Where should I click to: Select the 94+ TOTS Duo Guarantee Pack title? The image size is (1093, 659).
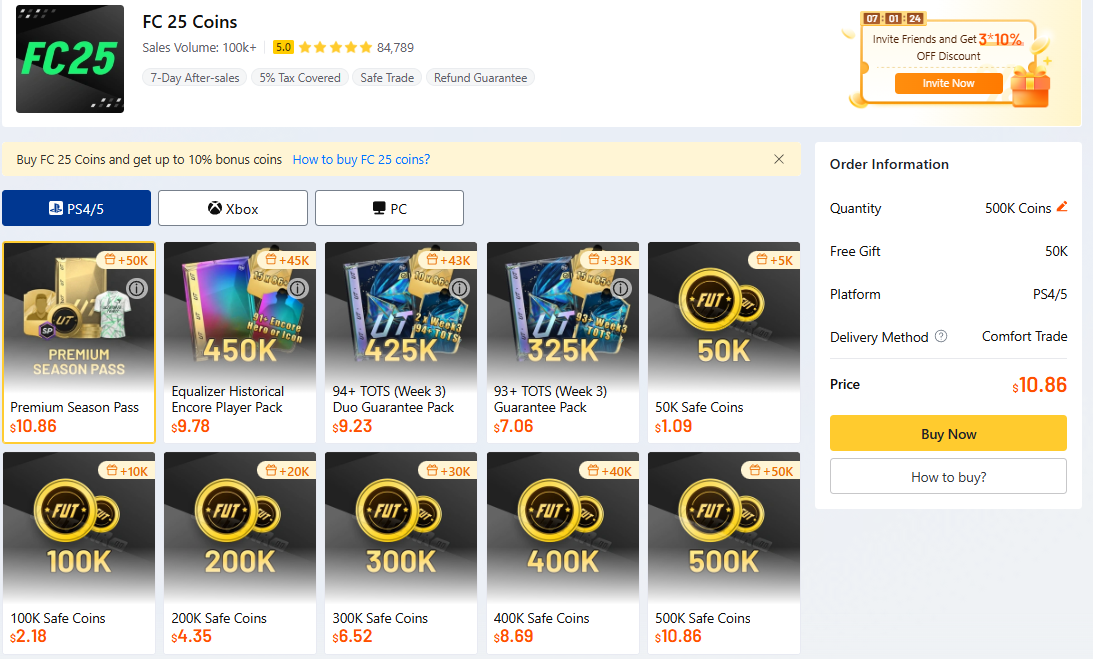click(393, 399)
